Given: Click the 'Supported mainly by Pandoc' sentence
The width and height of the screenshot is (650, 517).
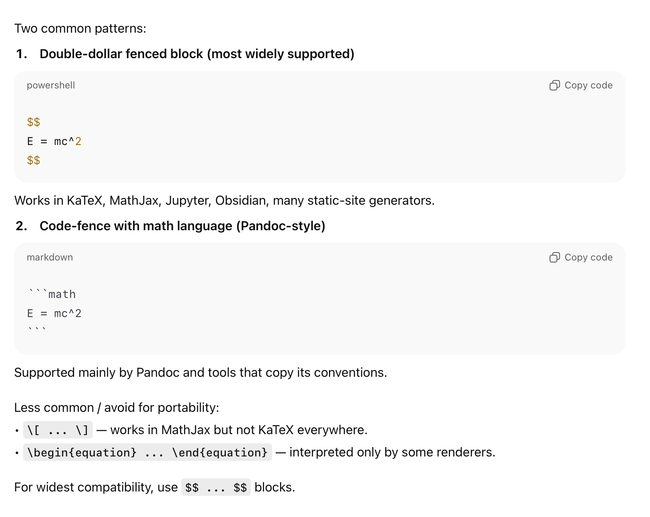Looking at the screenshot, I should click(200, 373).
